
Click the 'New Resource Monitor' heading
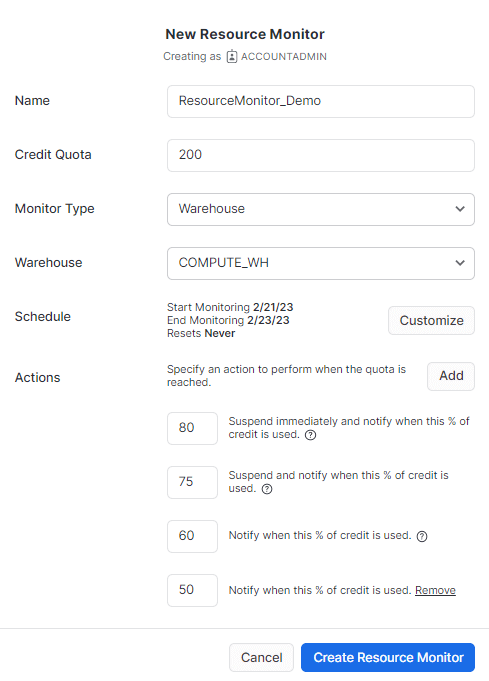click(x=245, y=34)
